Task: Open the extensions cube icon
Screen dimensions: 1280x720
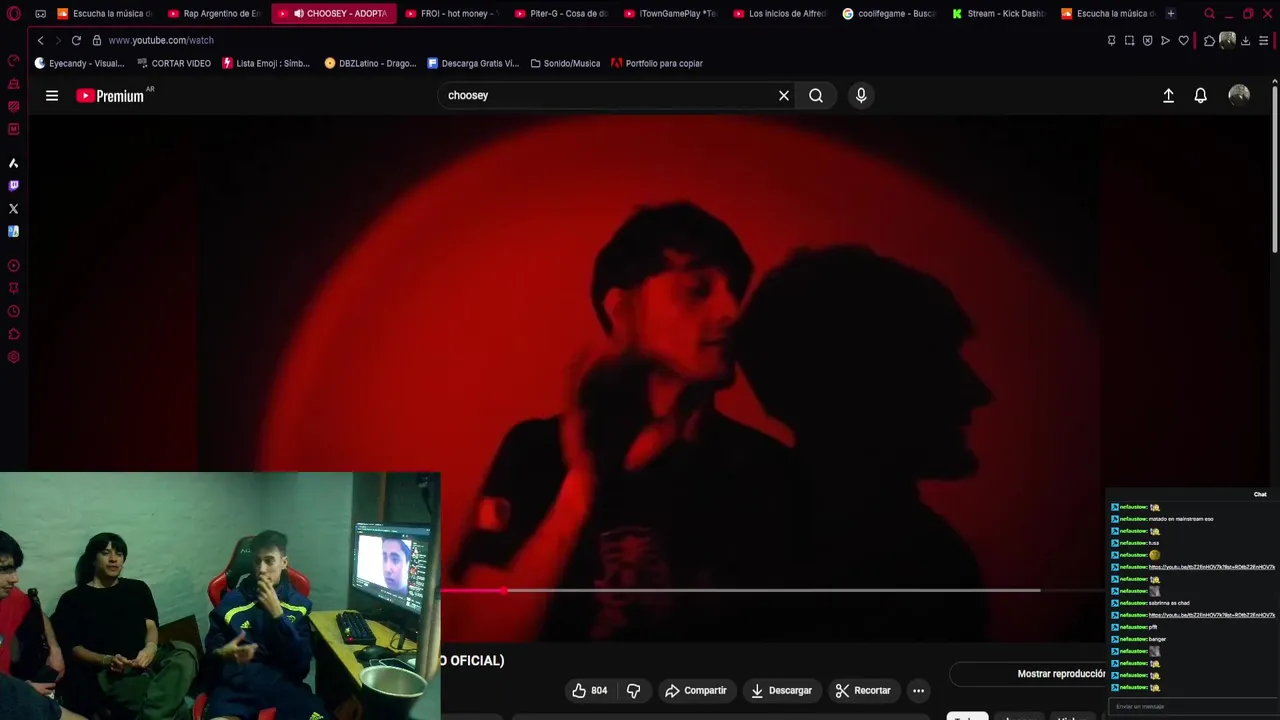Action: [x=1209, y=41]
